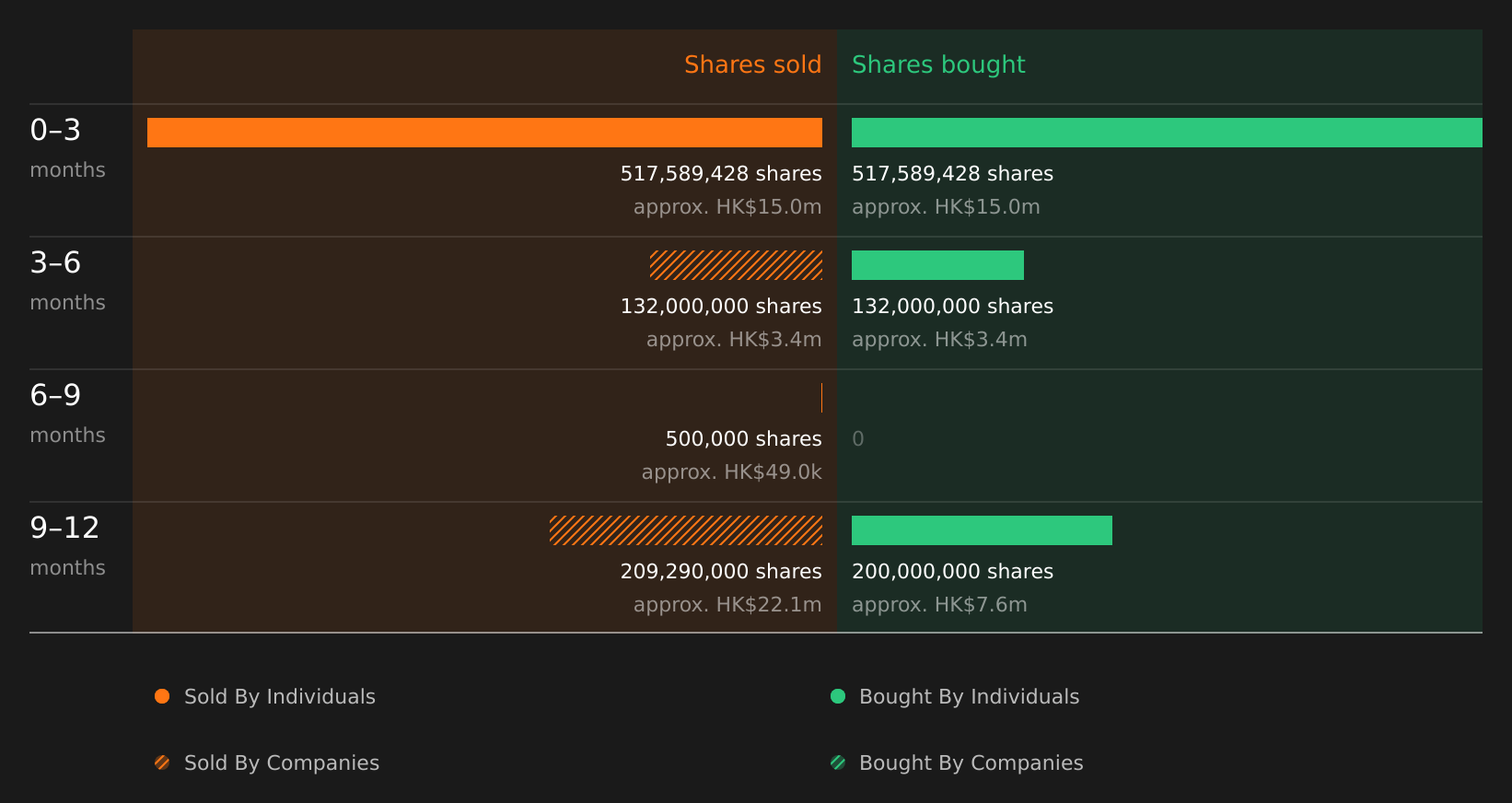Click the approx. HK$22.1m amount
Viewport: 1512px width, 803px height.
727,605
